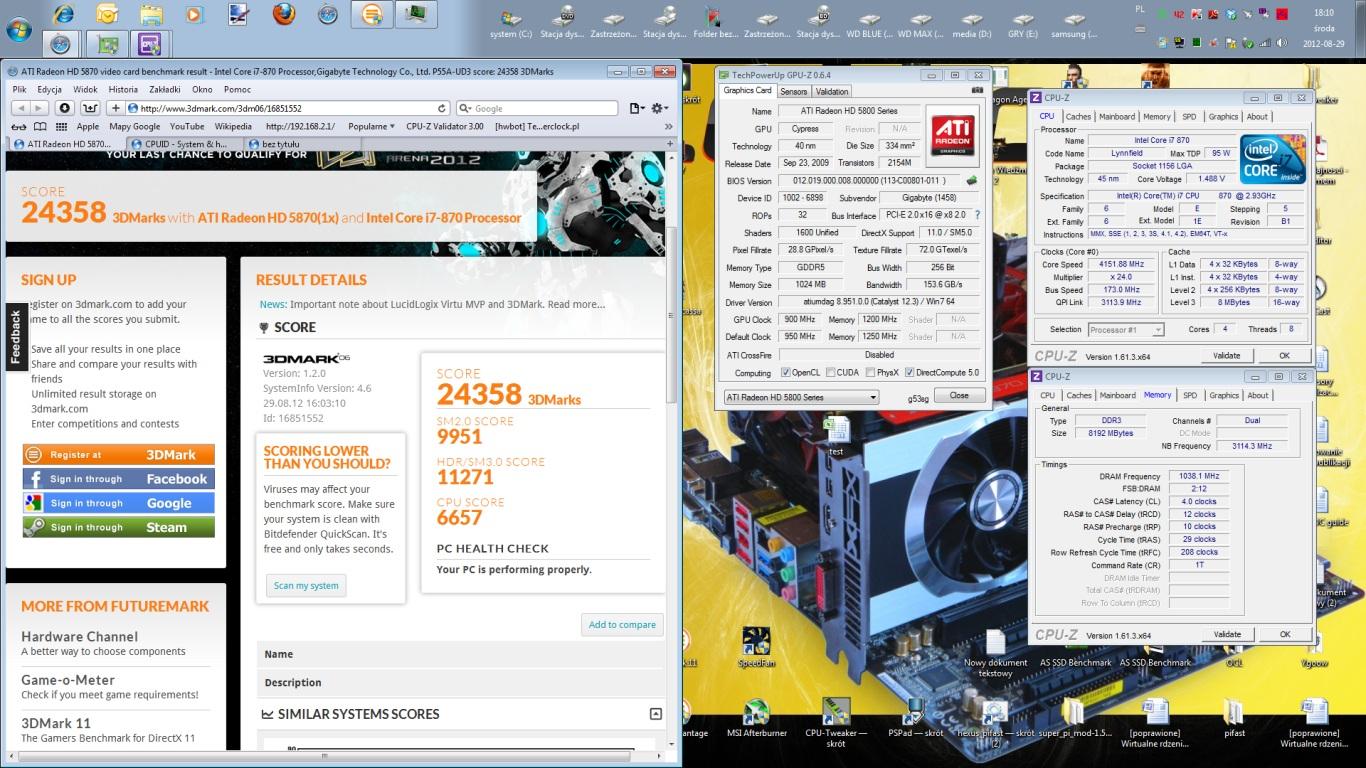Image resolution: width=1366 pixels, height=768 pixels.
Task: Open system (C:) drive toolbar icon
Action: pyautogui.click(x=511, y=24)
